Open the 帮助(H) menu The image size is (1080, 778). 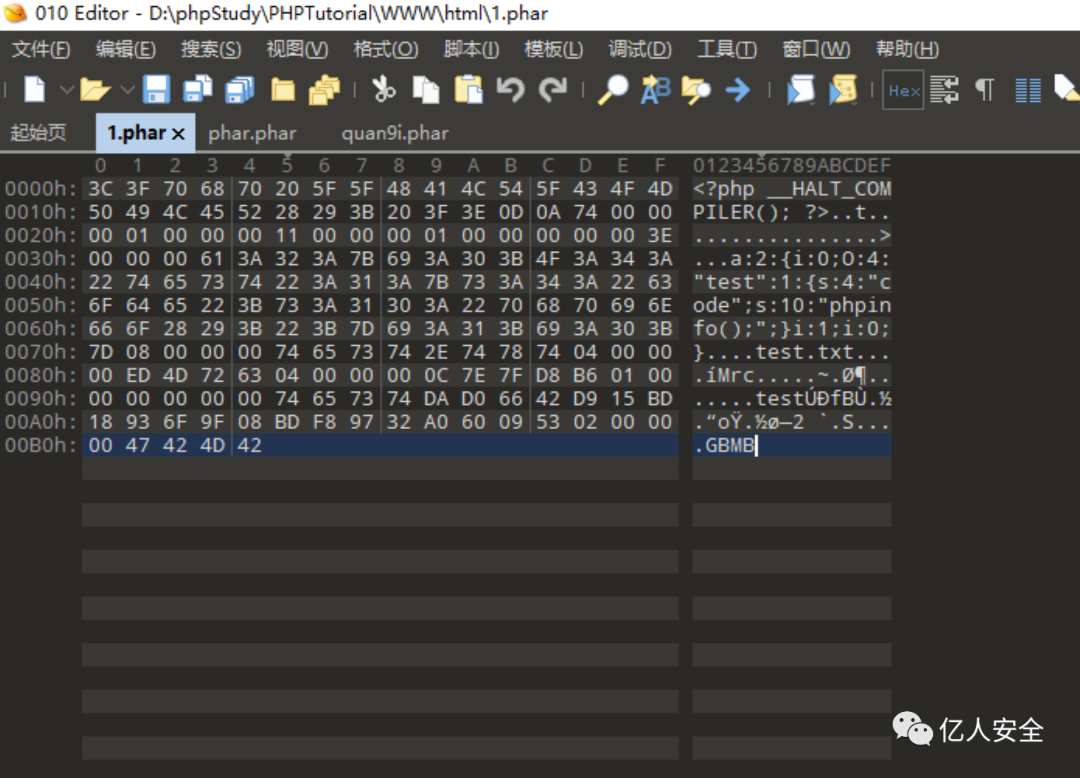click(908, 50)
